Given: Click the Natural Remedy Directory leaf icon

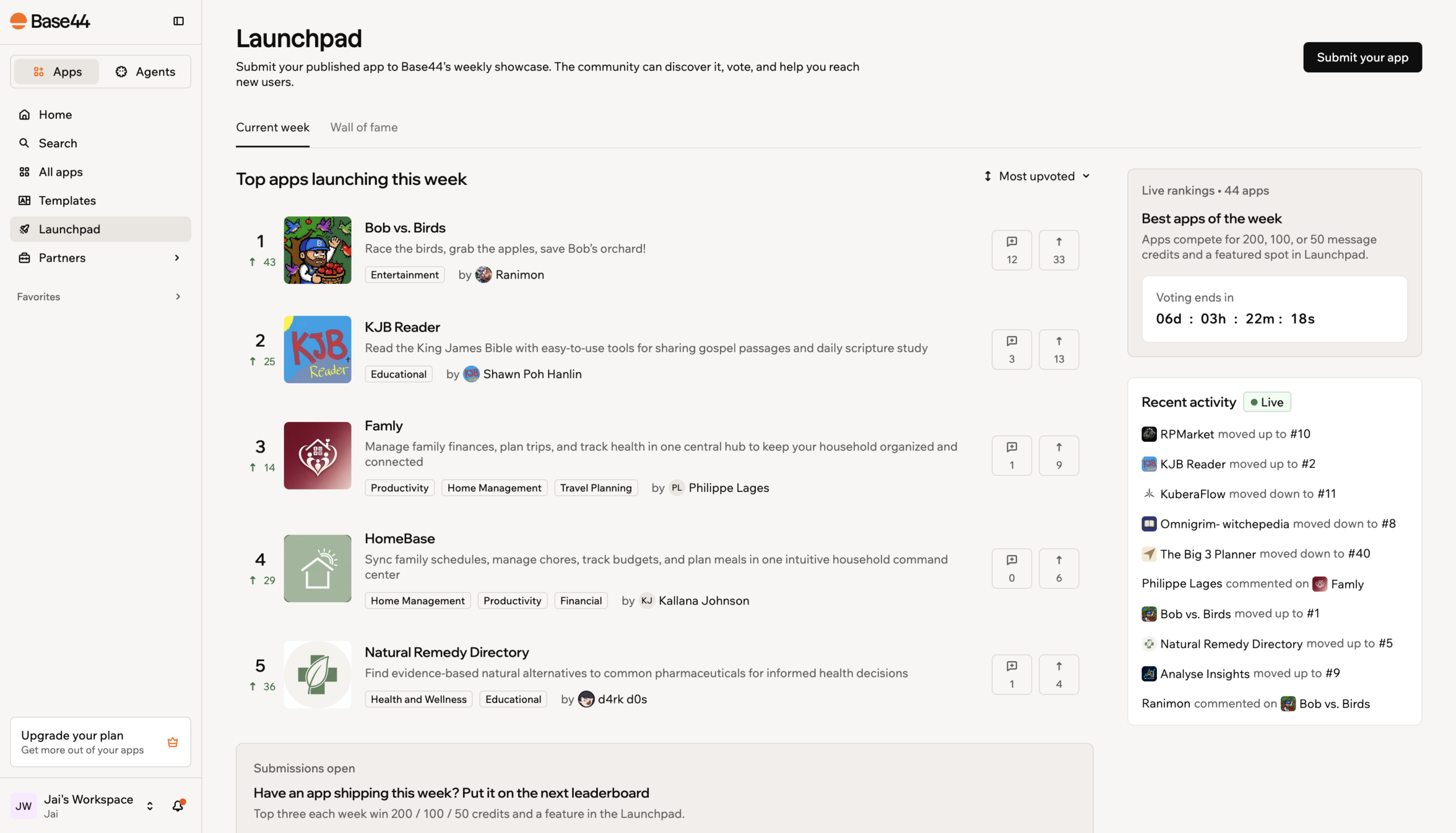Looking at the screenshot, I should tap(317, 674).
